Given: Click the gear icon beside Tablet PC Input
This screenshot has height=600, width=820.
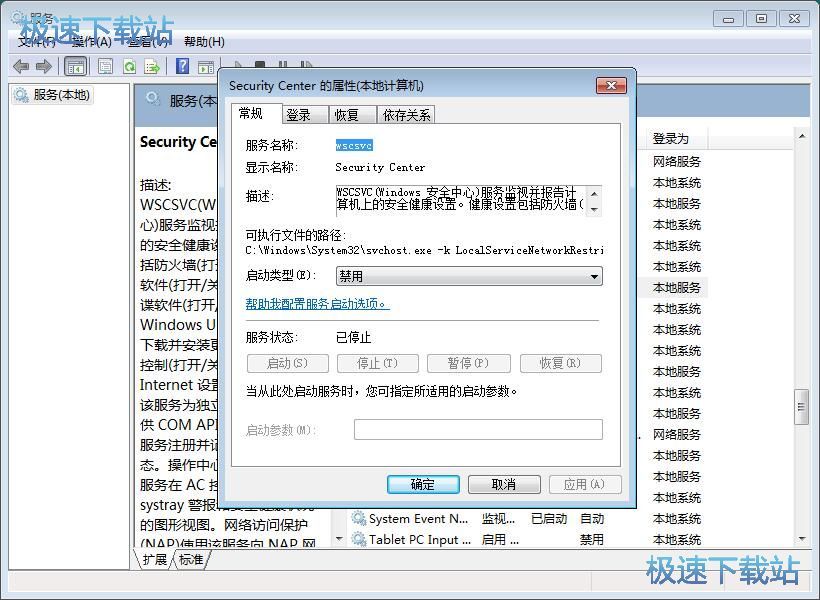Looking at the screenshot, I should tap(358, 539).
